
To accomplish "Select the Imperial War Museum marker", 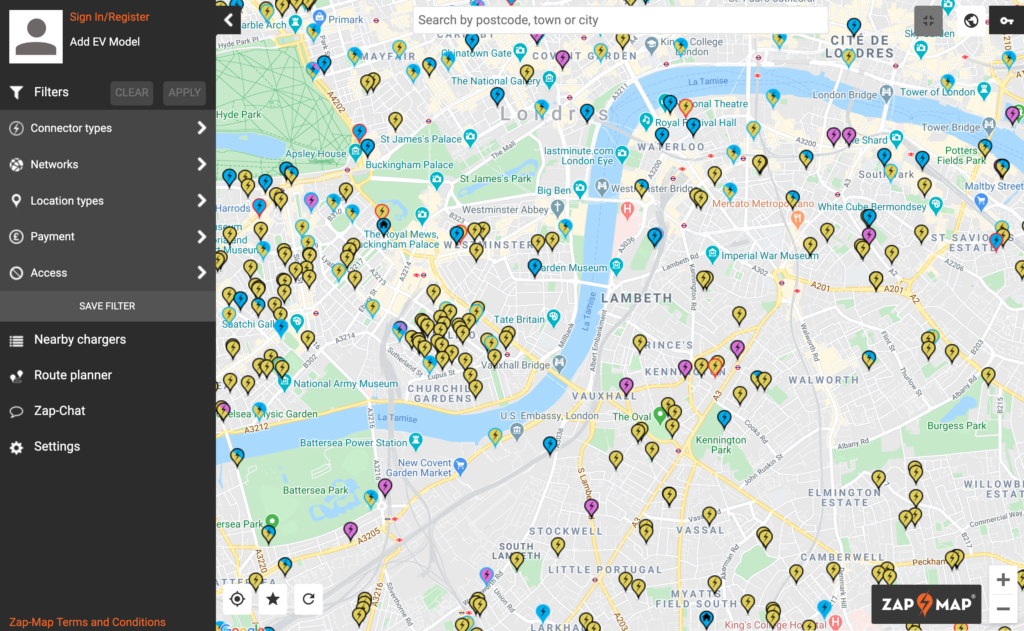I will pyautogui.click(x=712, y=254).
